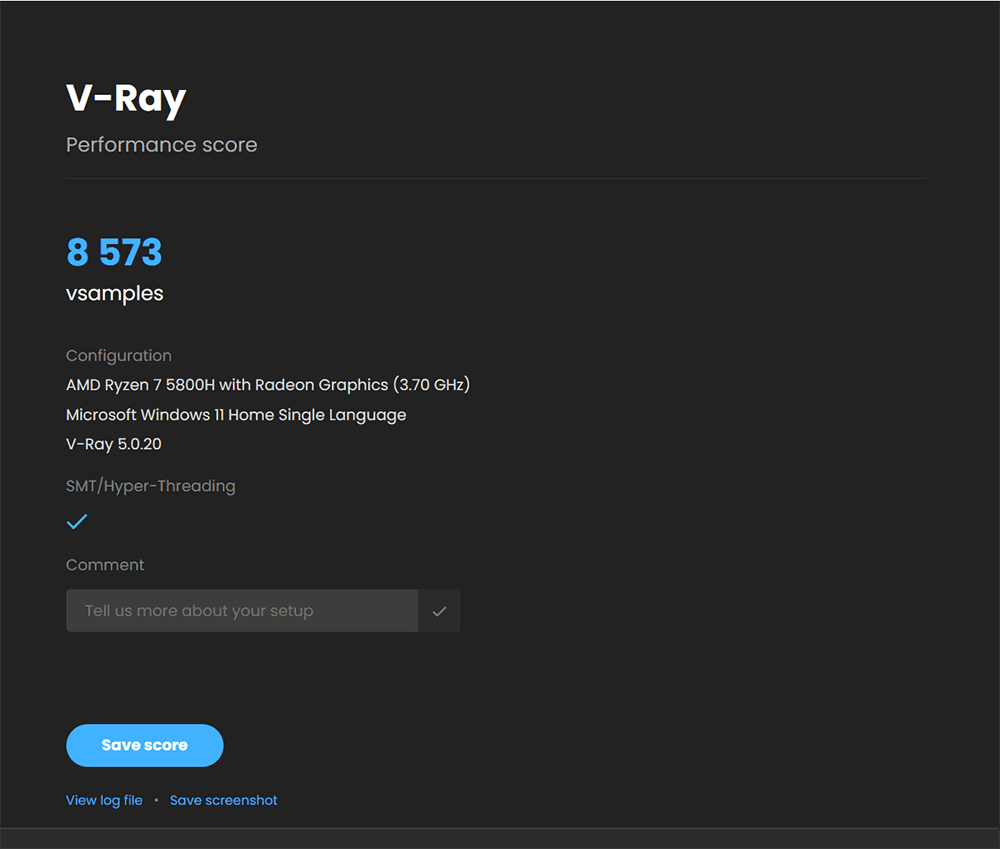
Task: Click the AMD Ryzen 7 5800H configuration line
Action: [268, 385]
